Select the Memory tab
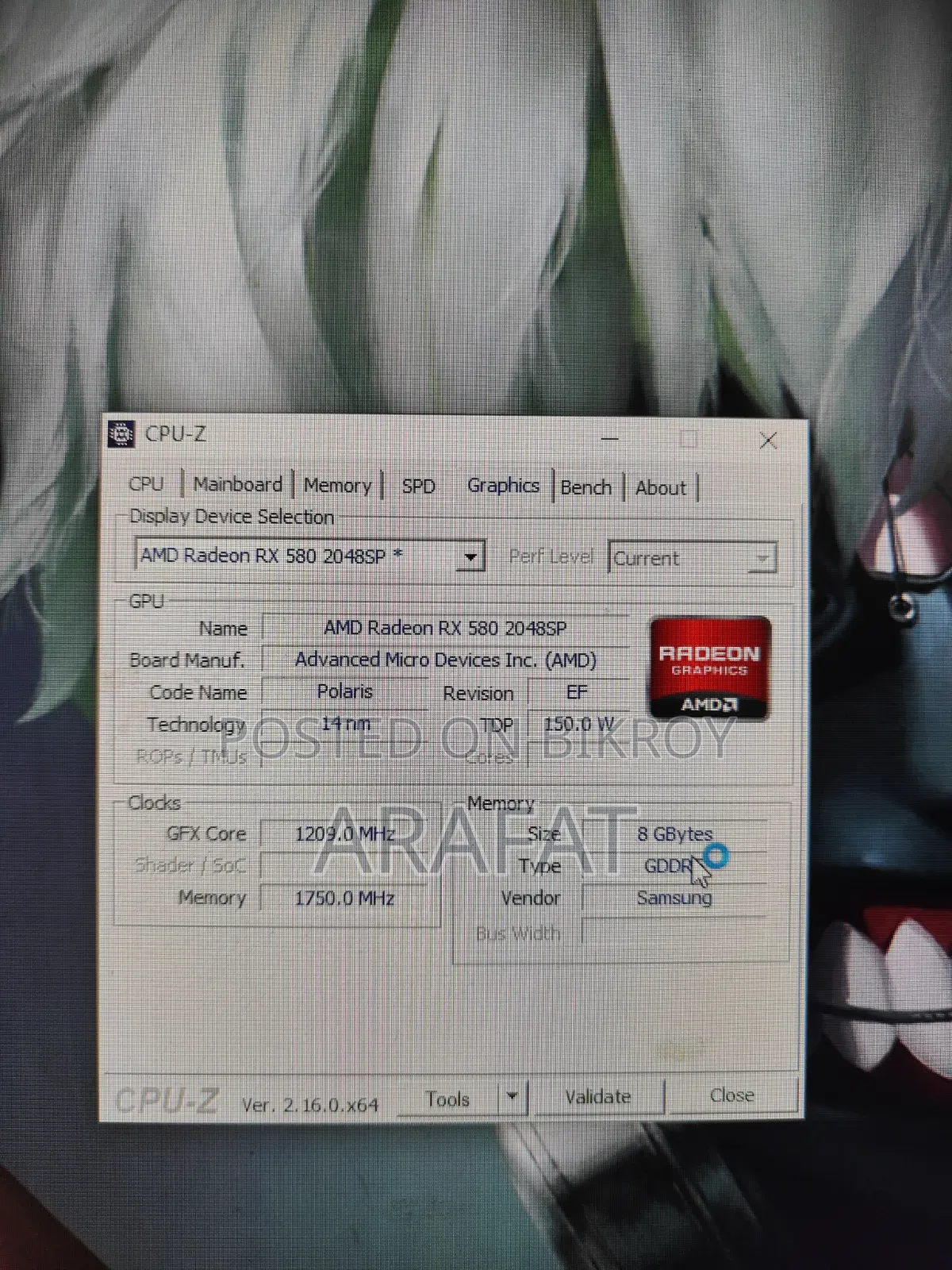 coord(337,485)
